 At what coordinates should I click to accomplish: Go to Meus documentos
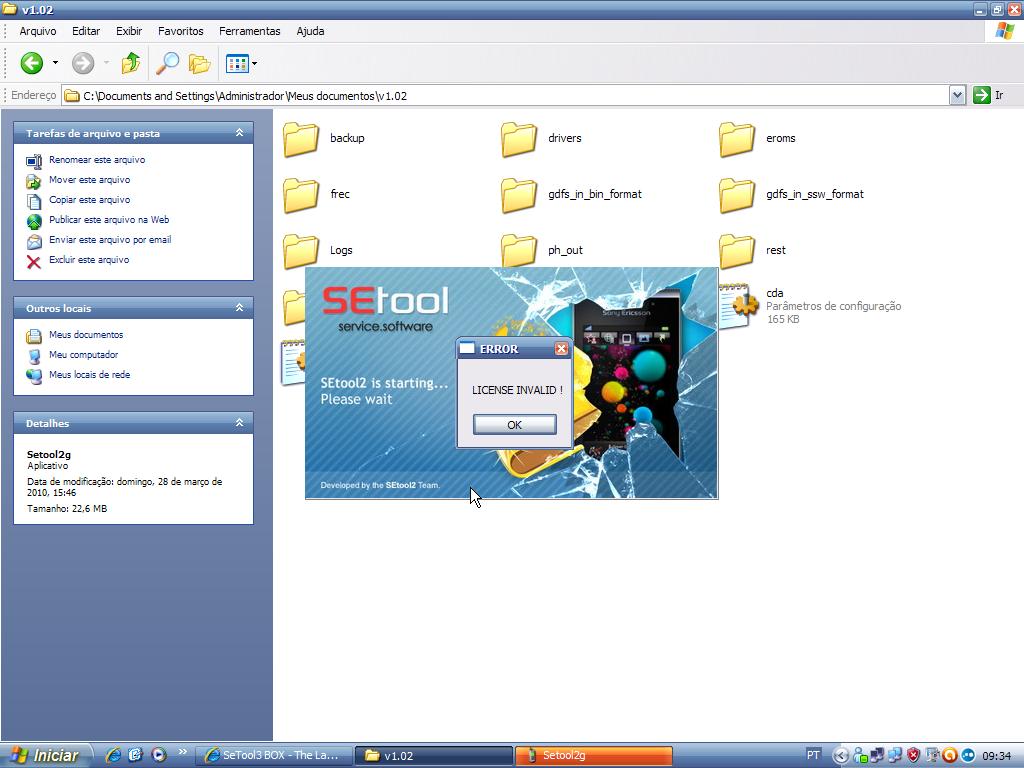click(x=86, y=334)
